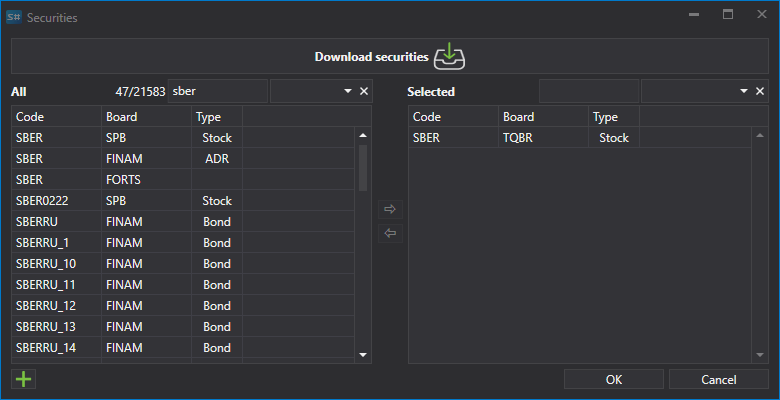Image resolution: width=780 pixels, height=400 pixels.
Task: Confirm with the OK button
Action: point(614,380)
